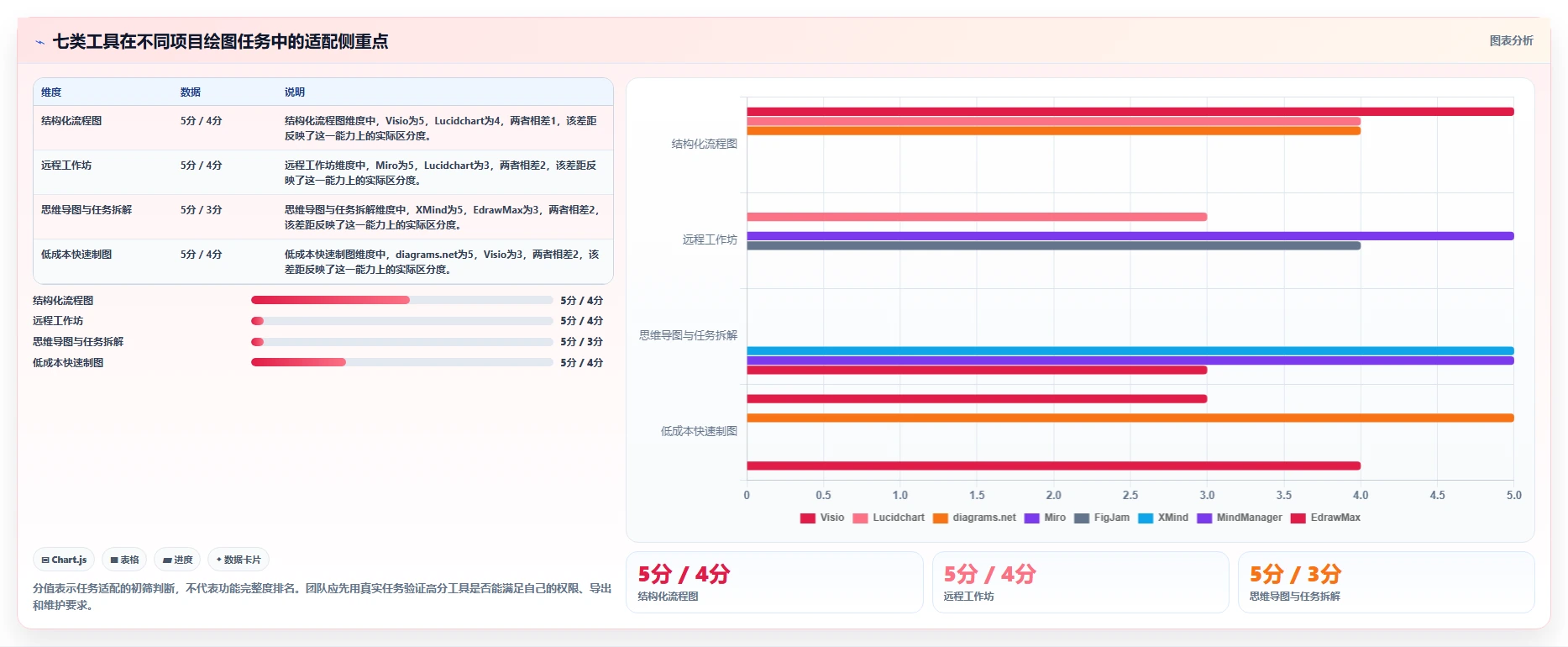1568x647 pixels.
Task: Click the 5.0 tick on the x-axis
Action: click(1514, 495)
